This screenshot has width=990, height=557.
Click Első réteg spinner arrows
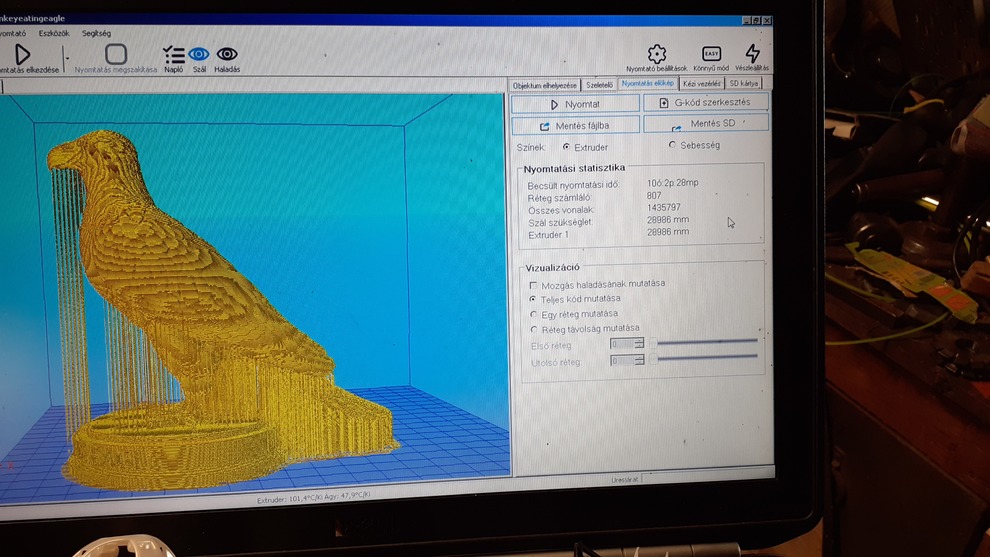[x=639, y=344]
